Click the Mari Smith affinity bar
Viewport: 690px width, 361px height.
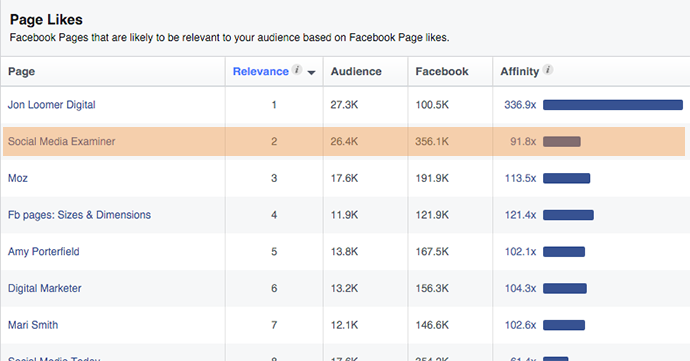564,325
